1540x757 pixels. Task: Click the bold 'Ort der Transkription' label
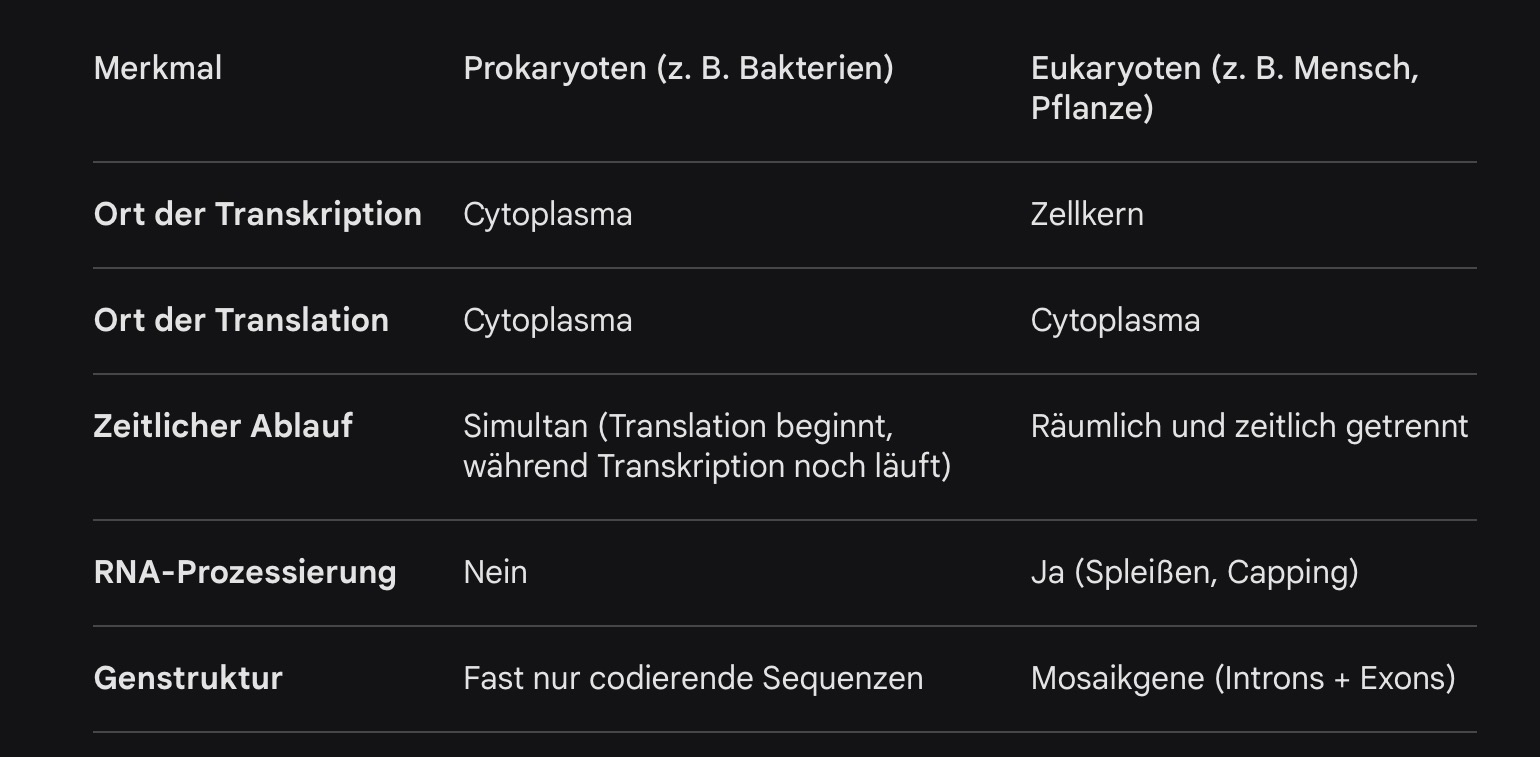[x=257, y=215]
